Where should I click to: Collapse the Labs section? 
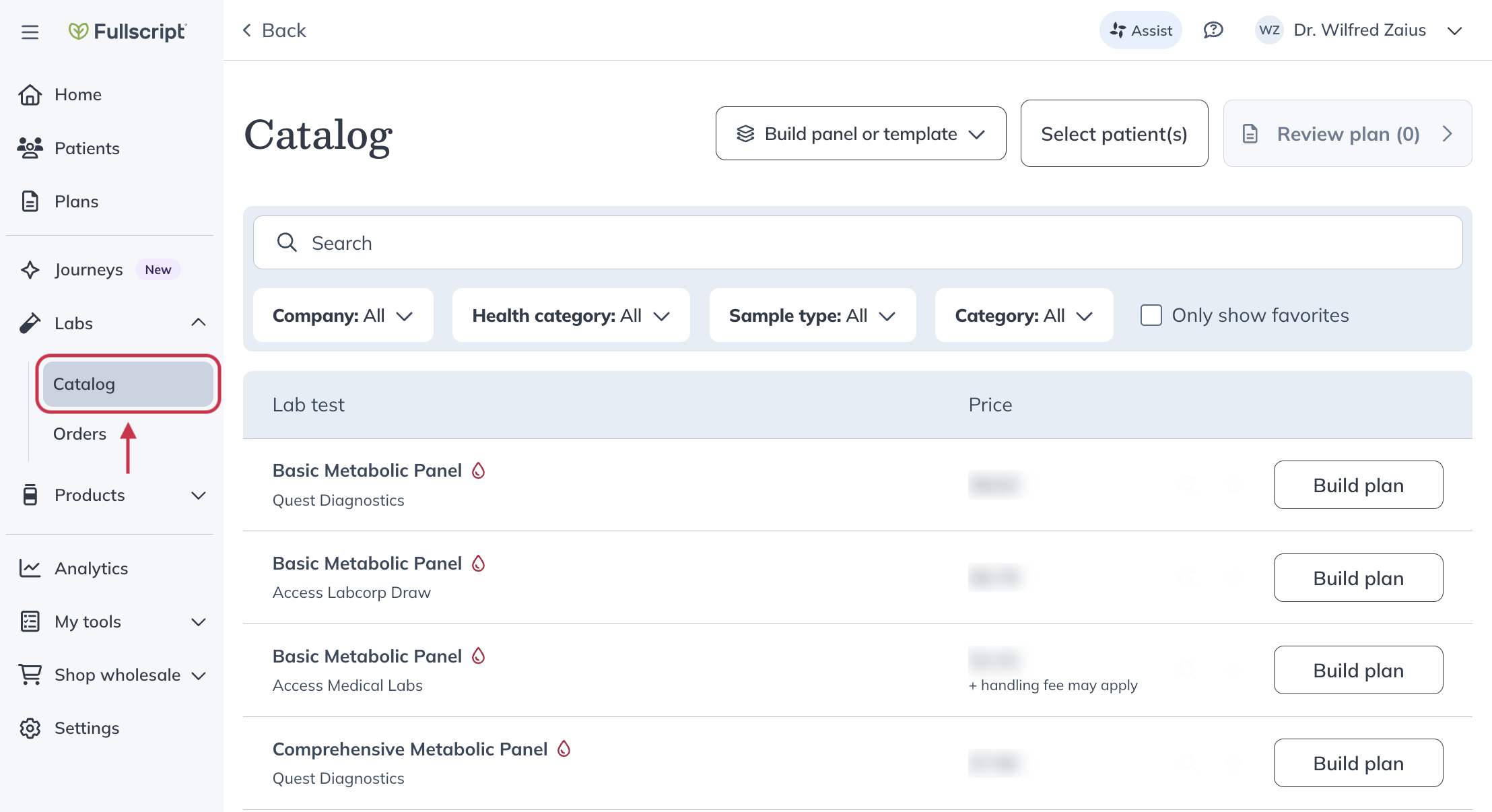tap(199, 322)
